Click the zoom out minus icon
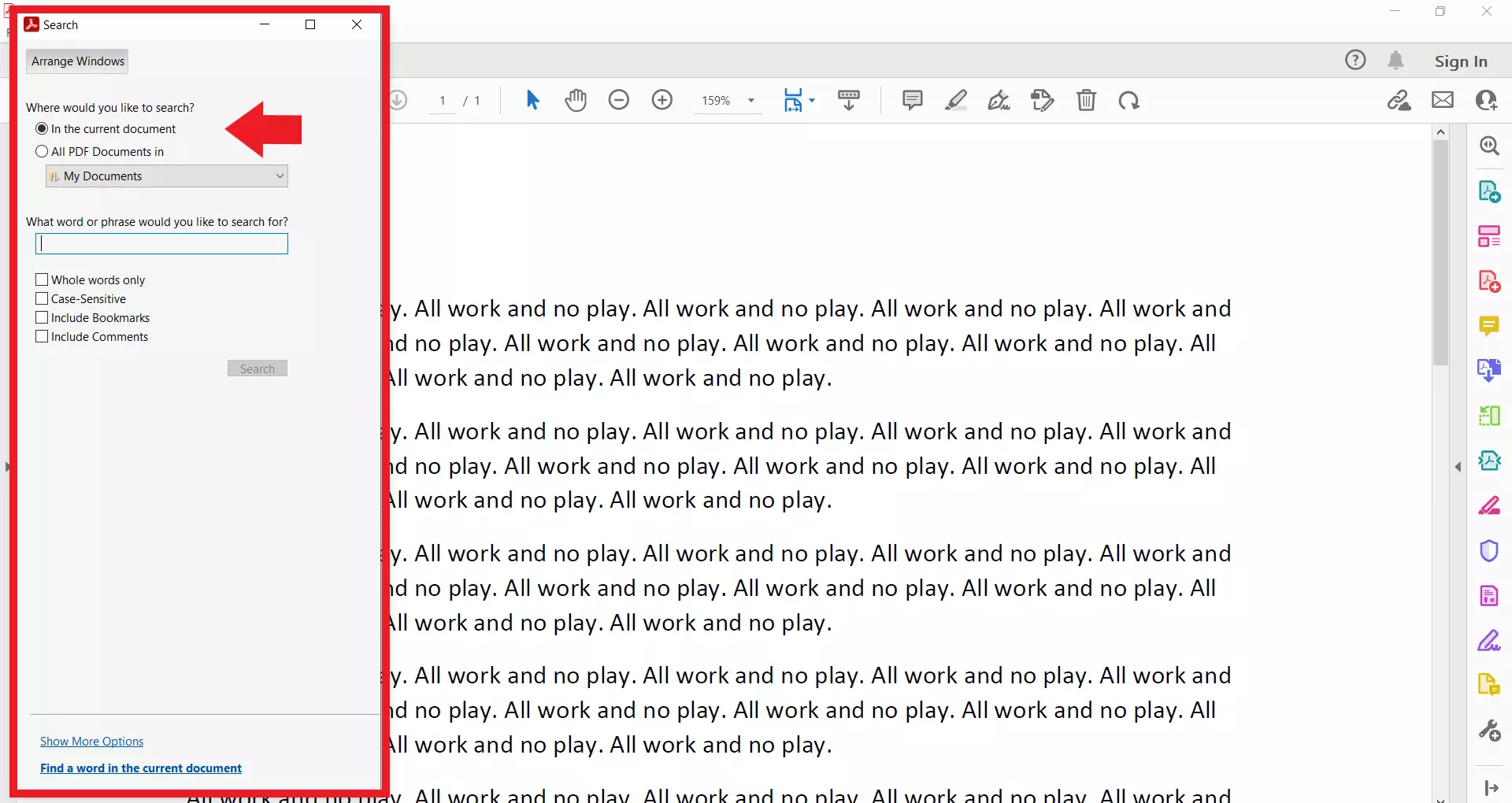 [619, 100]
